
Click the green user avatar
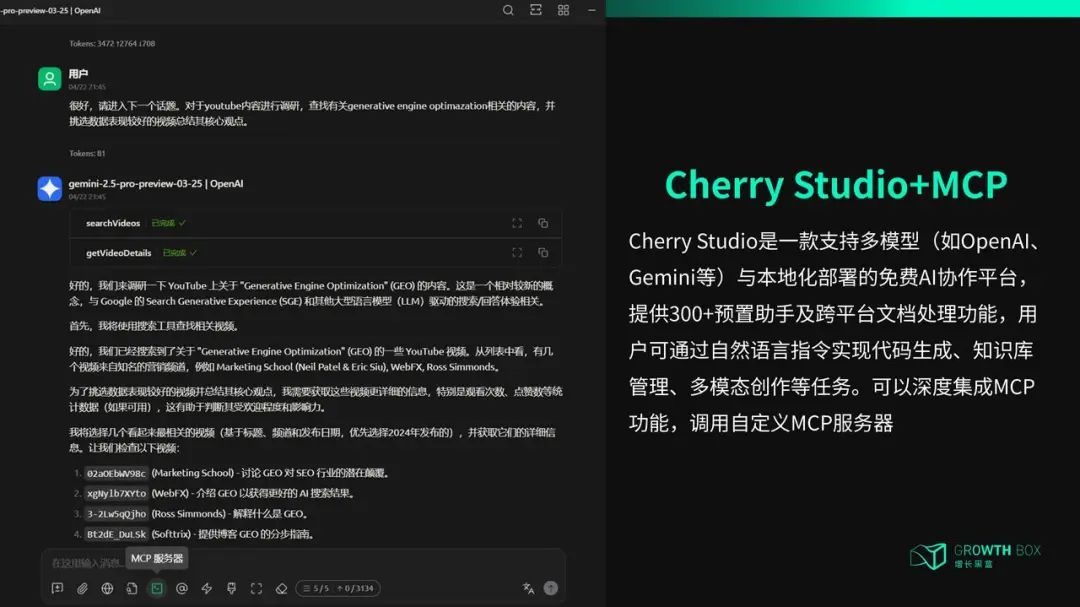(50, 79)
